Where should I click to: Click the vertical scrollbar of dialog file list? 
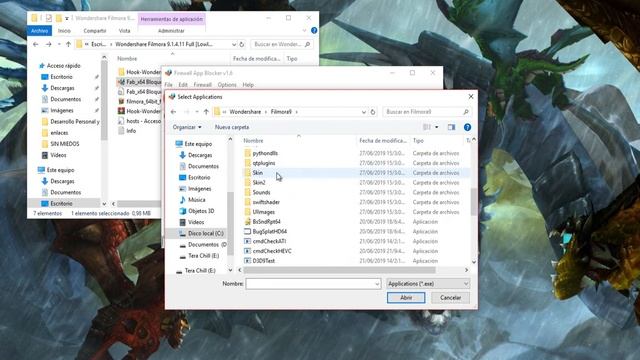click(x=474, y=202)
